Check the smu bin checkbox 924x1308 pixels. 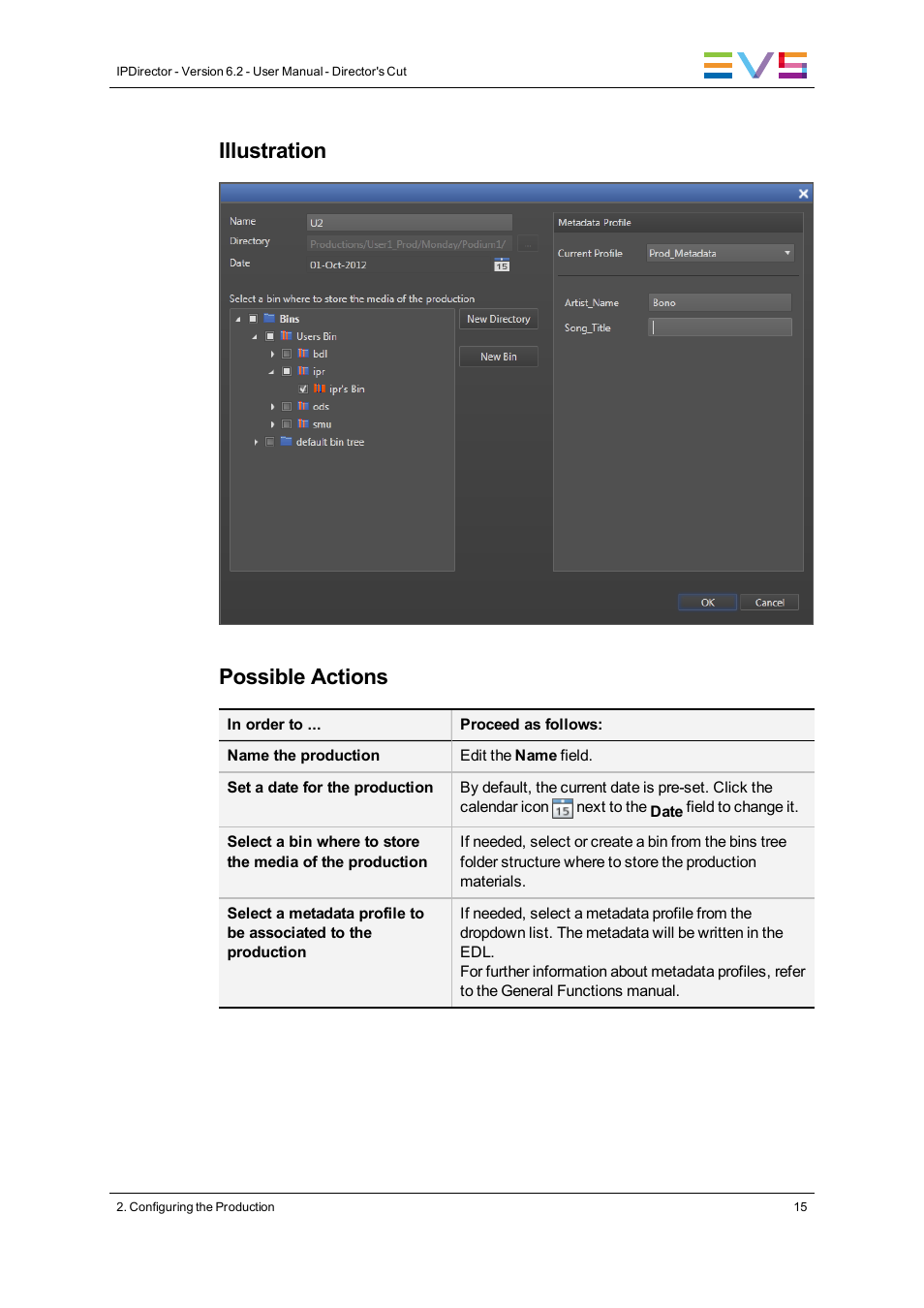tap(287, 423)
